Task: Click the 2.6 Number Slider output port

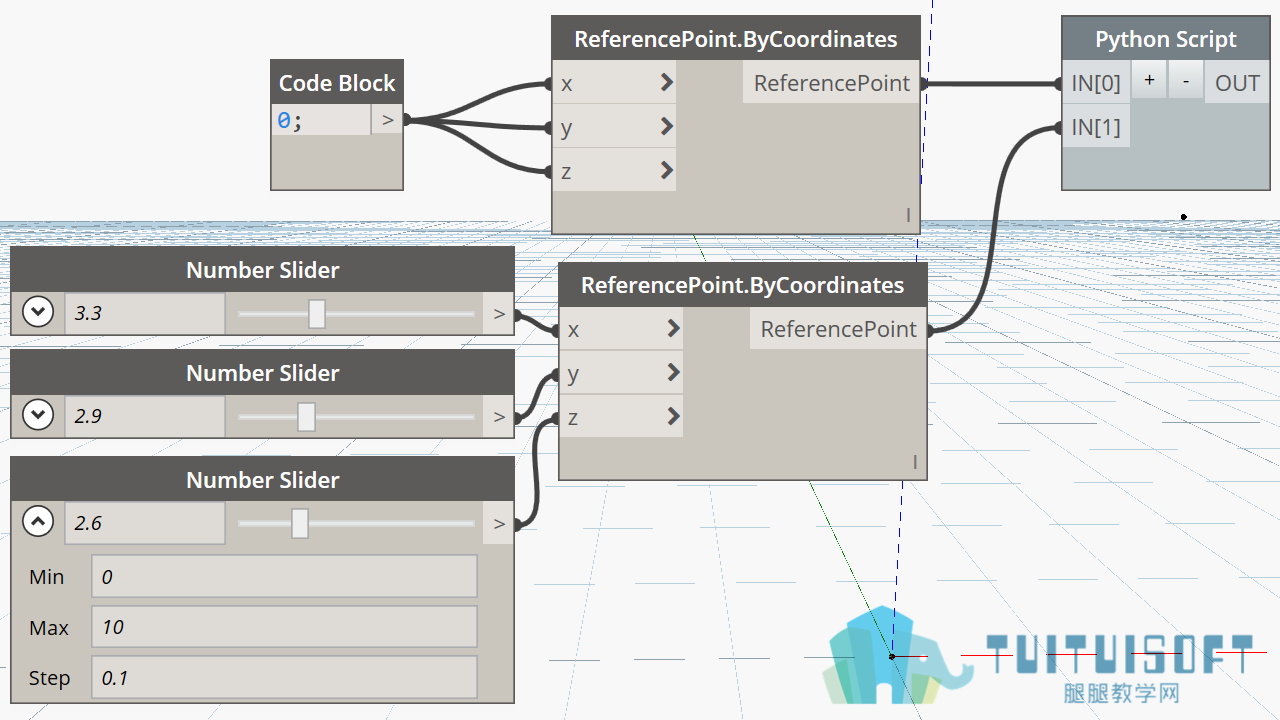Action: pos(499,523)
